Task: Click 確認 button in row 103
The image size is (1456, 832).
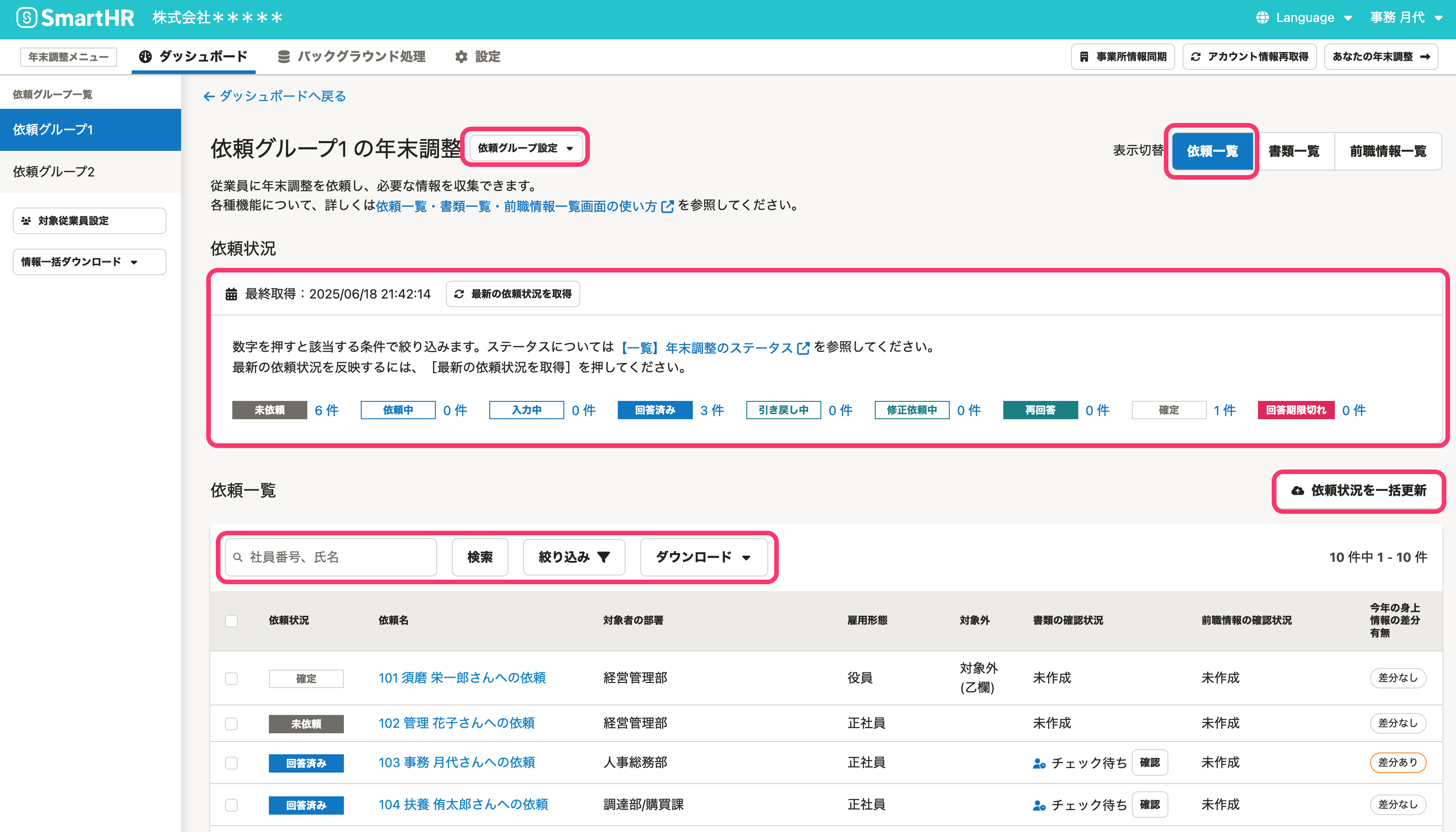Action: (1150, 763)
